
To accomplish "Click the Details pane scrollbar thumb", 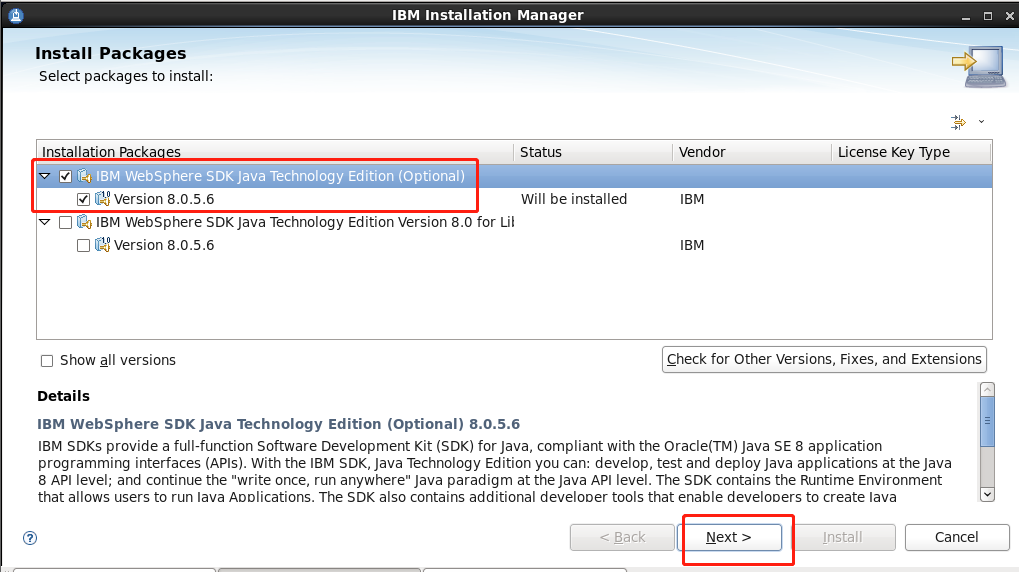I will pyautogui.click(x=987, y=420).
